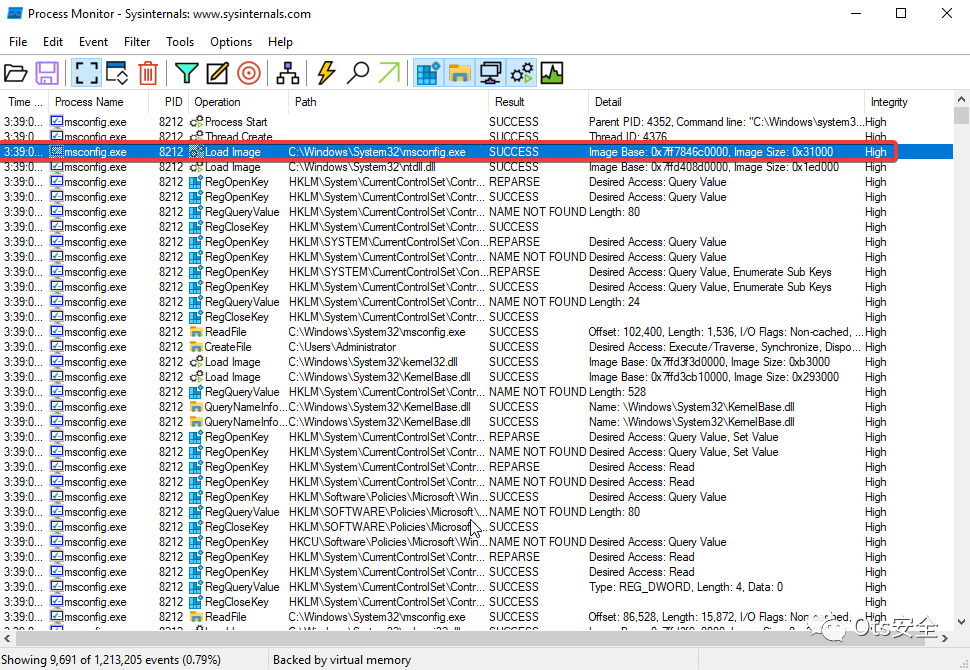The width and height of the screenshot is (970, 670).
Task: Select the Load Image kernel32.dll row
Action: click(x=476, y=362)
